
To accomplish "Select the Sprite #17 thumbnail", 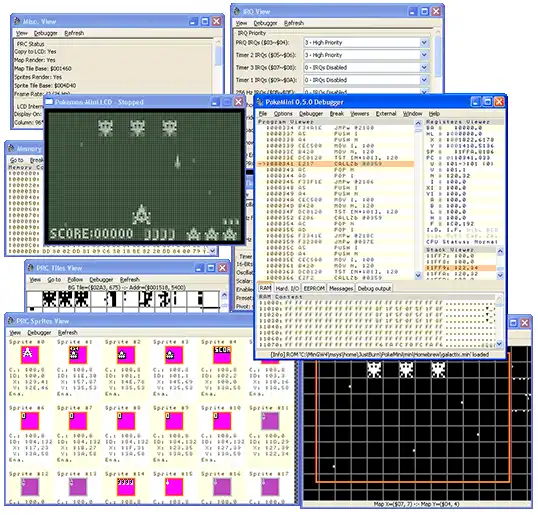I will tap(270, 487).
